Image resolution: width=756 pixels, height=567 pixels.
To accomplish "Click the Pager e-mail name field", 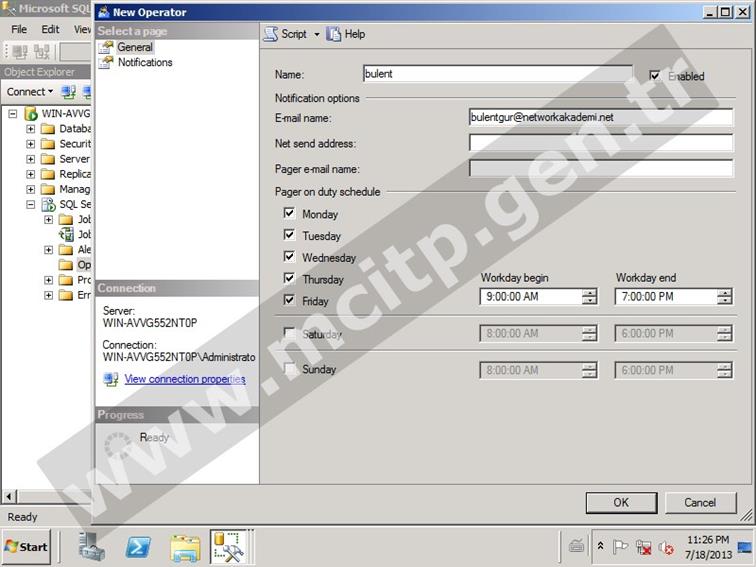I will pos(601,168).
